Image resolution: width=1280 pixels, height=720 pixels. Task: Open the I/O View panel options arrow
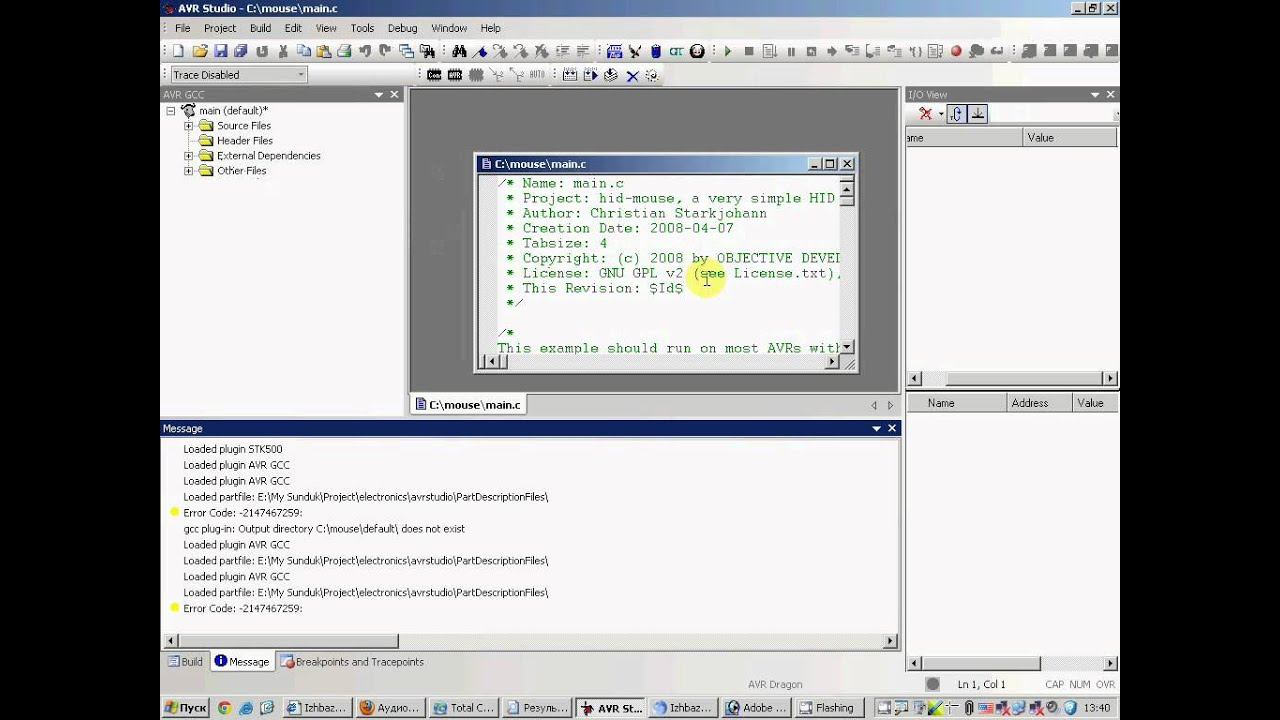tap(1095, 95)
